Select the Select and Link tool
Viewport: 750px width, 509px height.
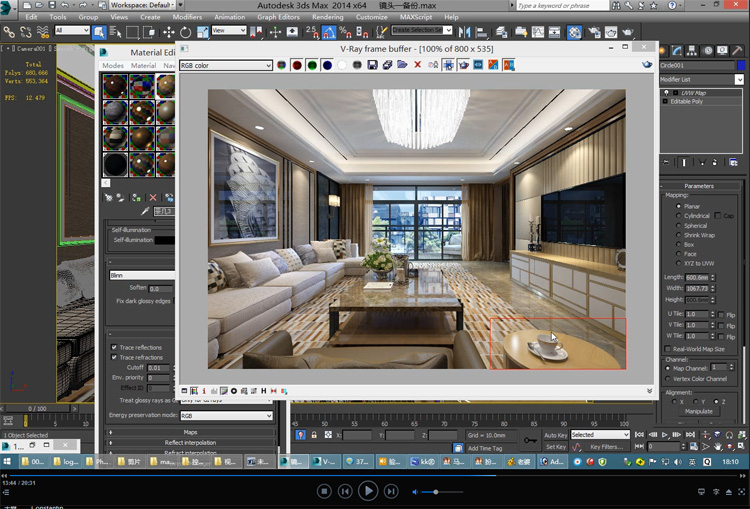(9, 32)
